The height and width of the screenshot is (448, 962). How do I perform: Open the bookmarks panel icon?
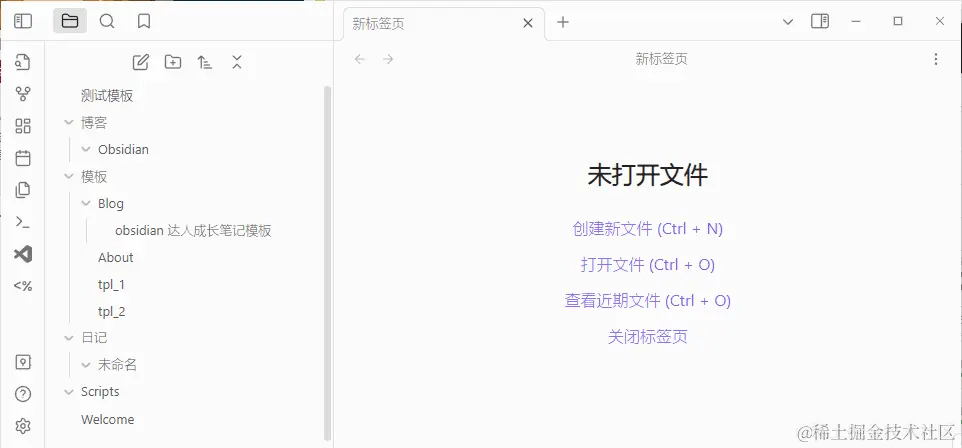(144, 21)
